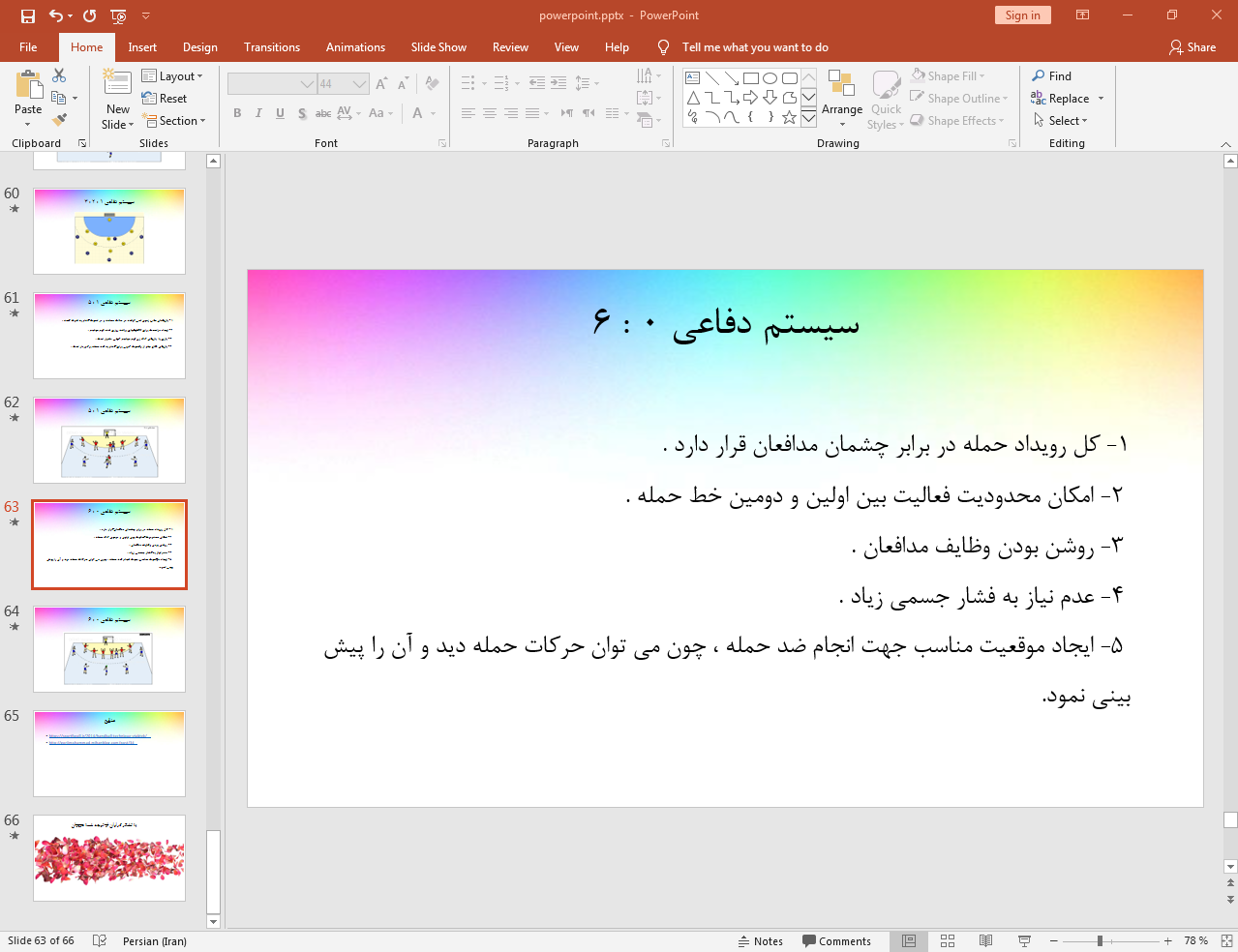
Task: Open the Layout dropdown
Action: click(x=172, y=76)
